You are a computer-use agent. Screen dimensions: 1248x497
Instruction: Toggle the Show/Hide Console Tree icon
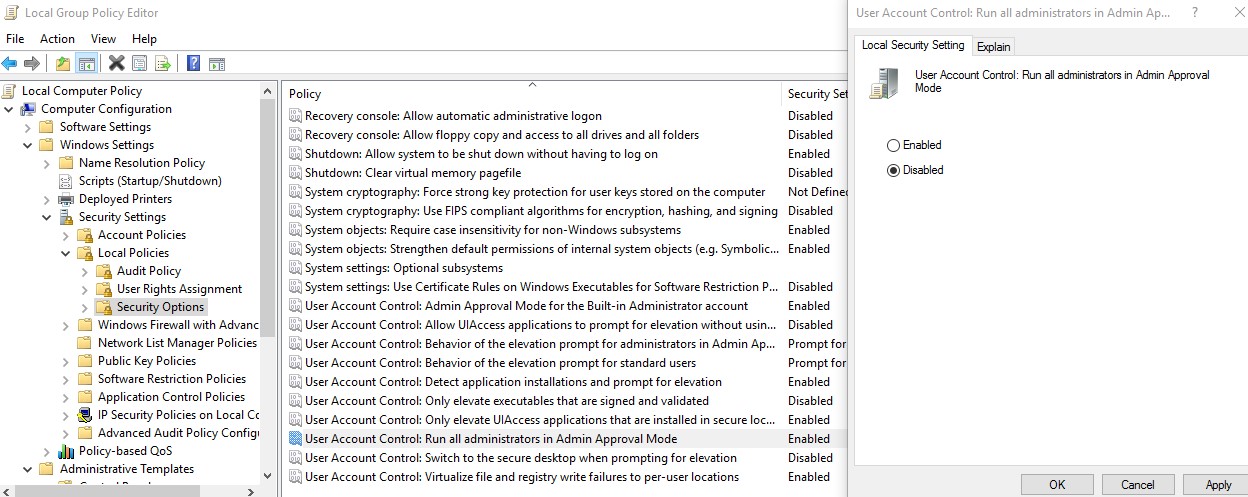coord(87,64)
